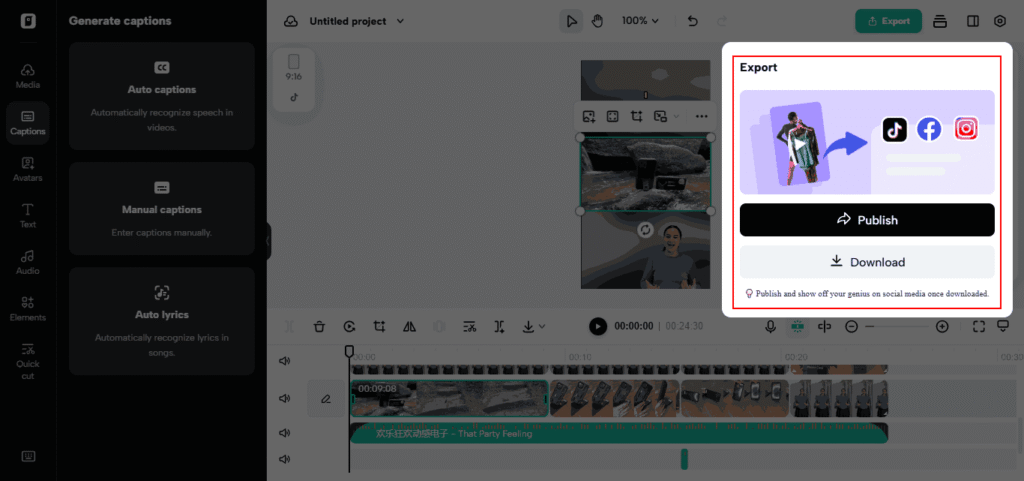Delete the selected clip with trash icon
The width and height of the screenshot is (1024, 481).
[x=319, y=326]
